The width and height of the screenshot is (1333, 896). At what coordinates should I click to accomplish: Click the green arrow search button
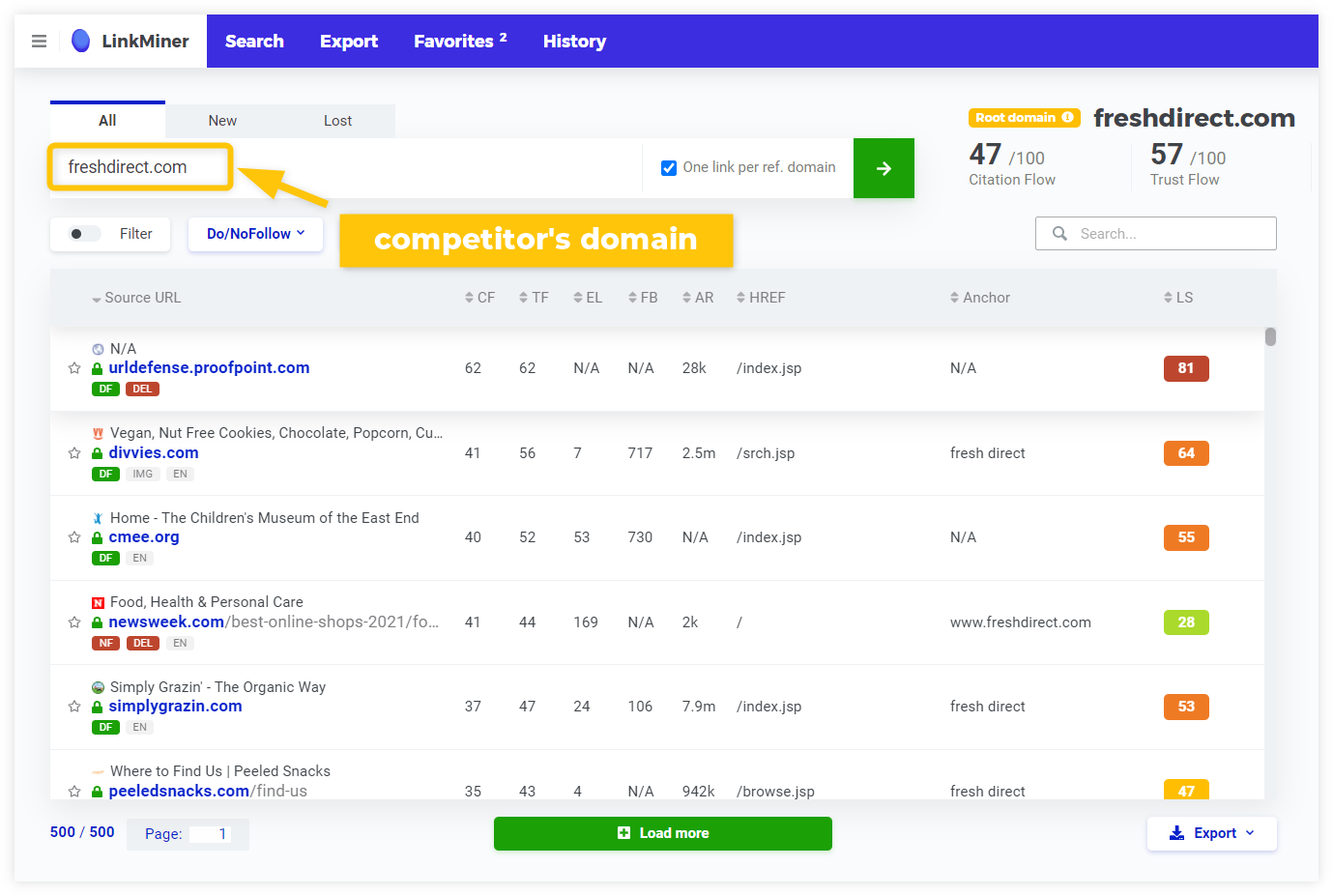tap(883, 168)
